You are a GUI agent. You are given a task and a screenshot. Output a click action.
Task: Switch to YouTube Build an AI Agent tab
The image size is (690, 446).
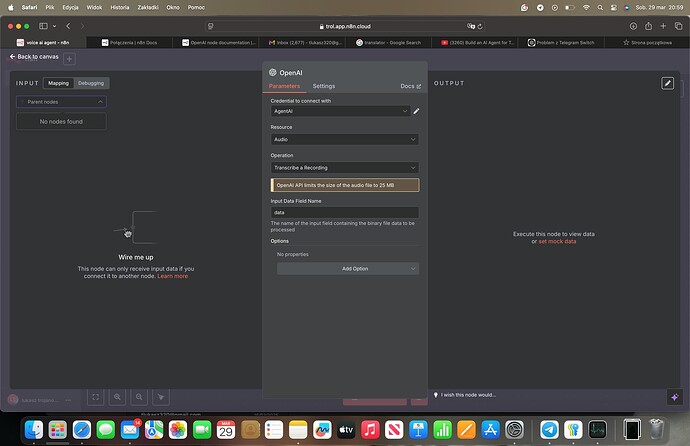click(x=477, y=43)
